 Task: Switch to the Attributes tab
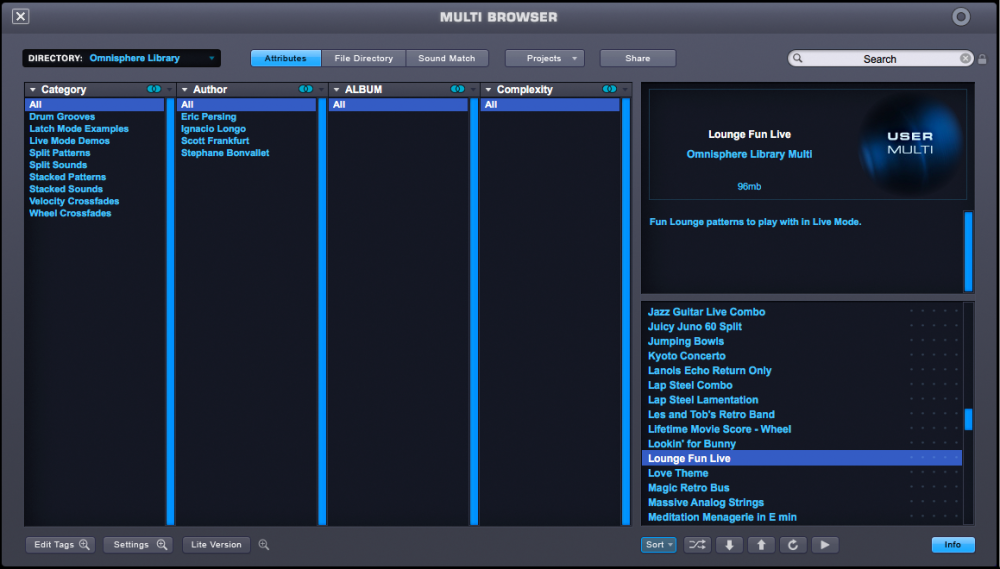(x=286, y=58)
